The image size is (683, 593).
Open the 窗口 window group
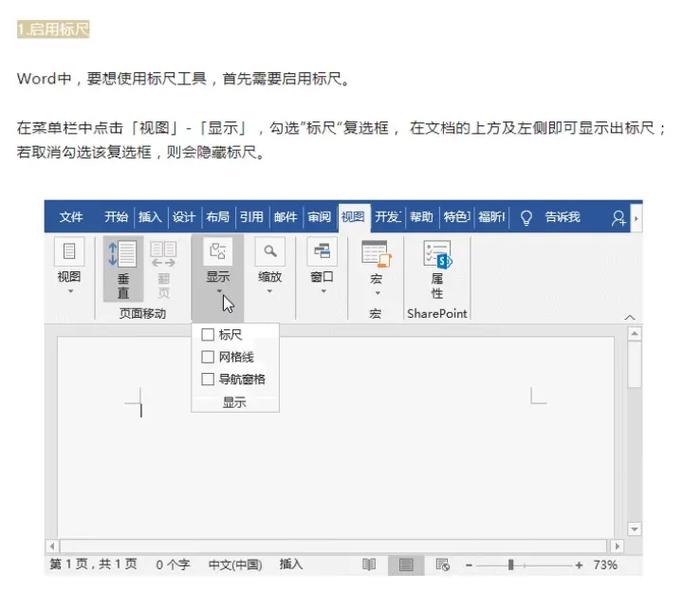[322, 267]
